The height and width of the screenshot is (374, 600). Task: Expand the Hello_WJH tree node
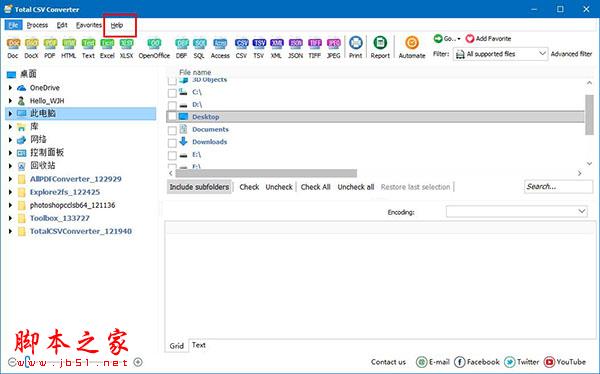(10, 101)
